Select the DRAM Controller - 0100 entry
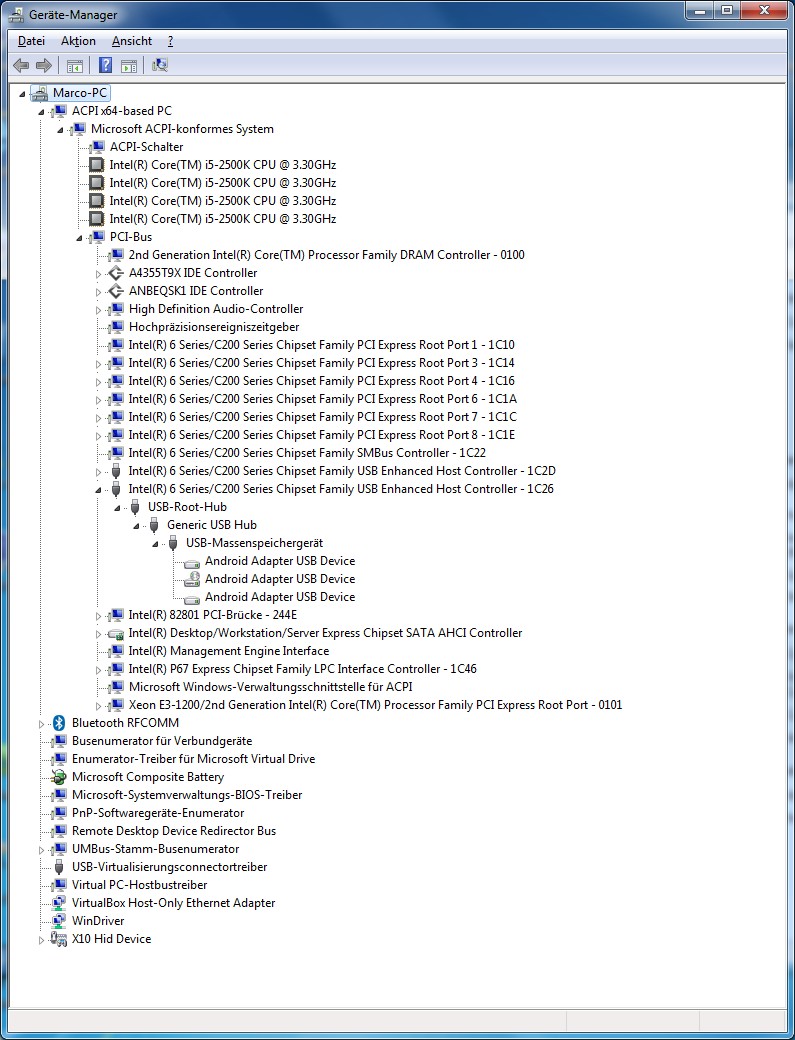 pos(326,255)
